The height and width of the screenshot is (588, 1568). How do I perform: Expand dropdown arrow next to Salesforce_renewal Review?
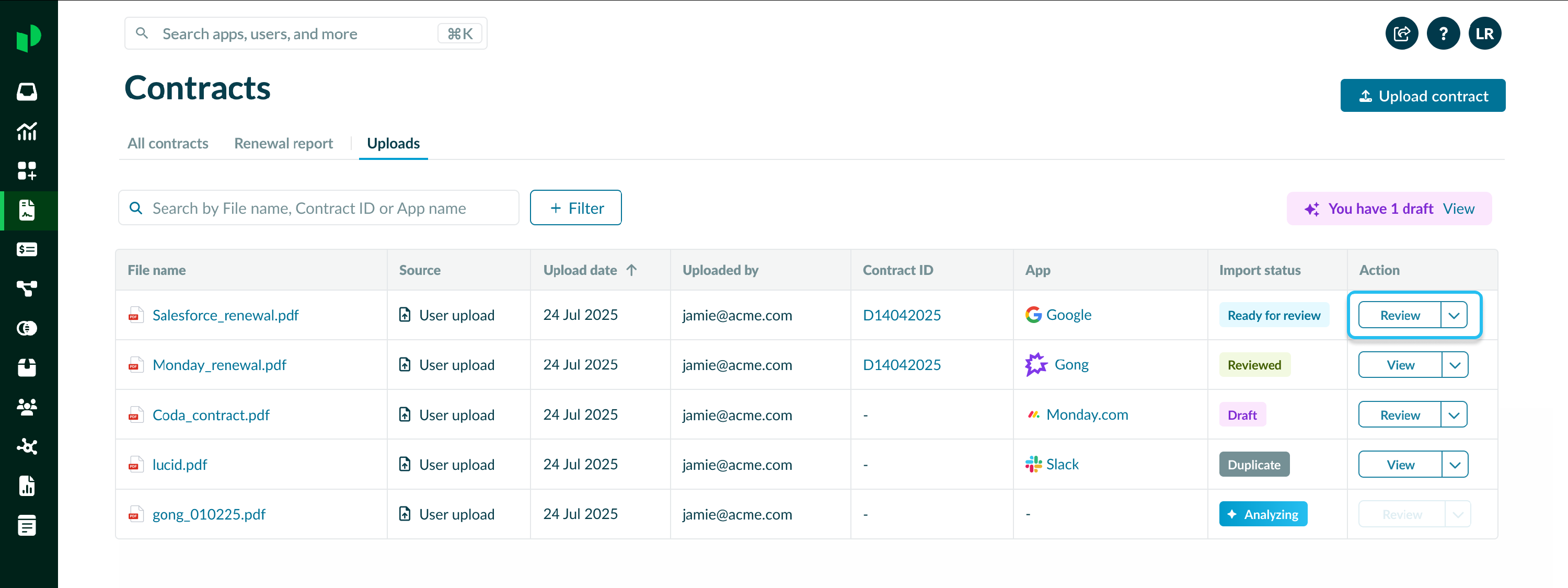coord(1454,315)
